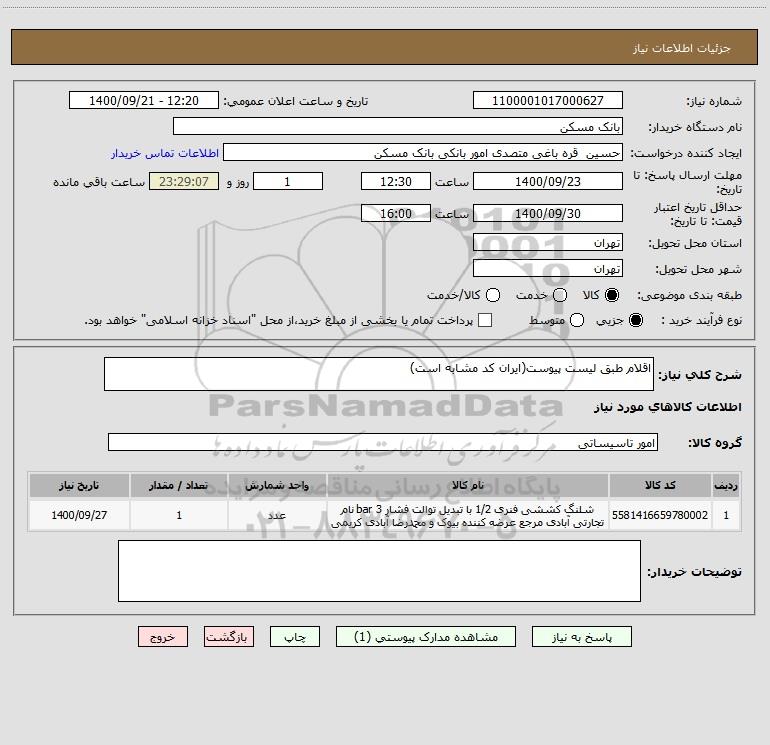Select the متوسط purchase type radio
Image resolution: width=770 pixels, height=745 pixels.
pos(577,320)
